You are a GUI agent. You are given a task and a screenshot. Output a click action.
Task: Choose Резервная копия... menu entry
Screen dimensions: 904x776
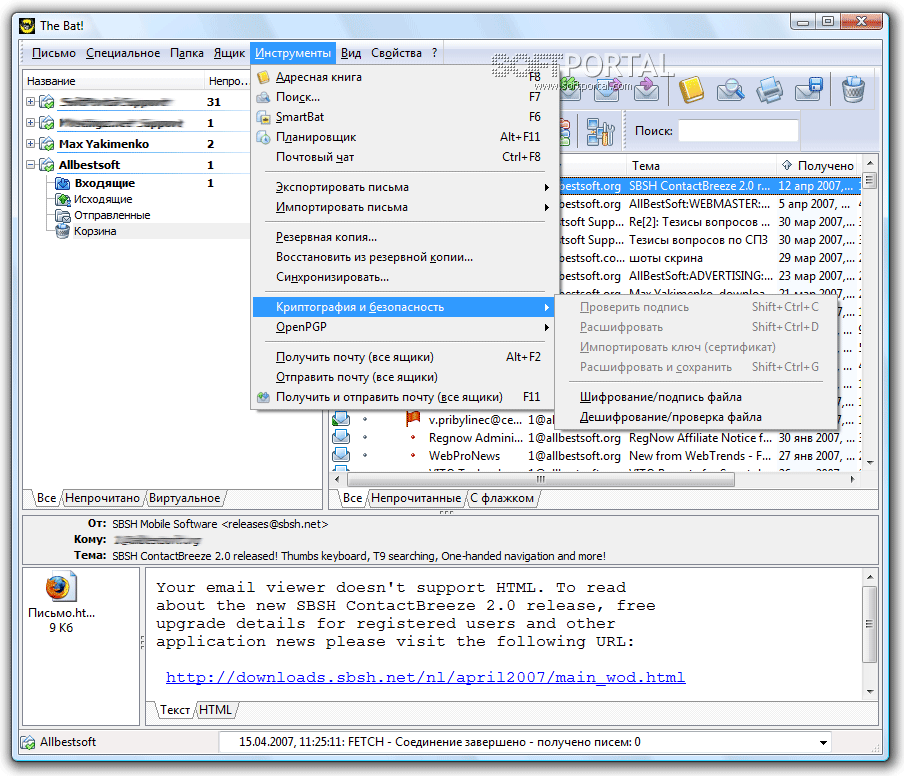(x=402, y=237)
